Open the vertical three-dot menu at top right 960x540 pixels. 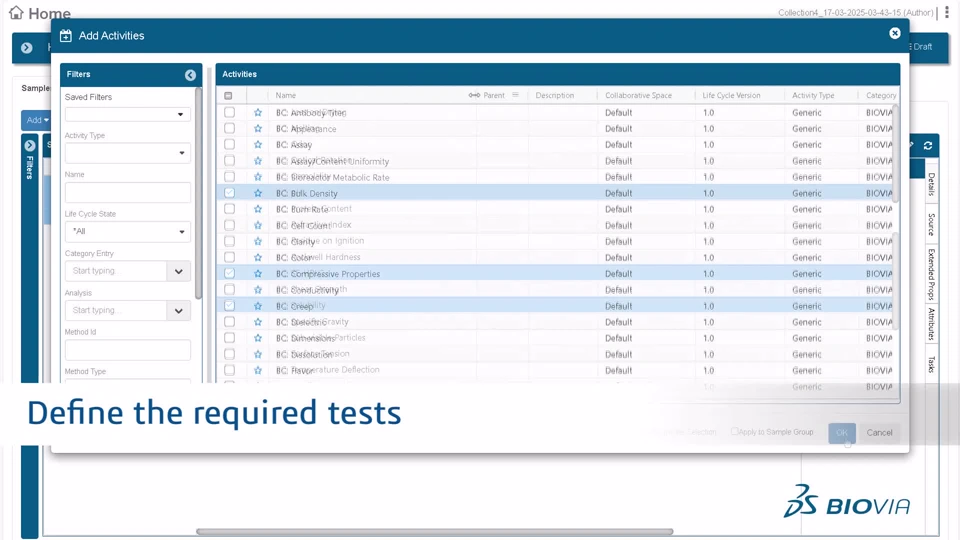[947, 12]
